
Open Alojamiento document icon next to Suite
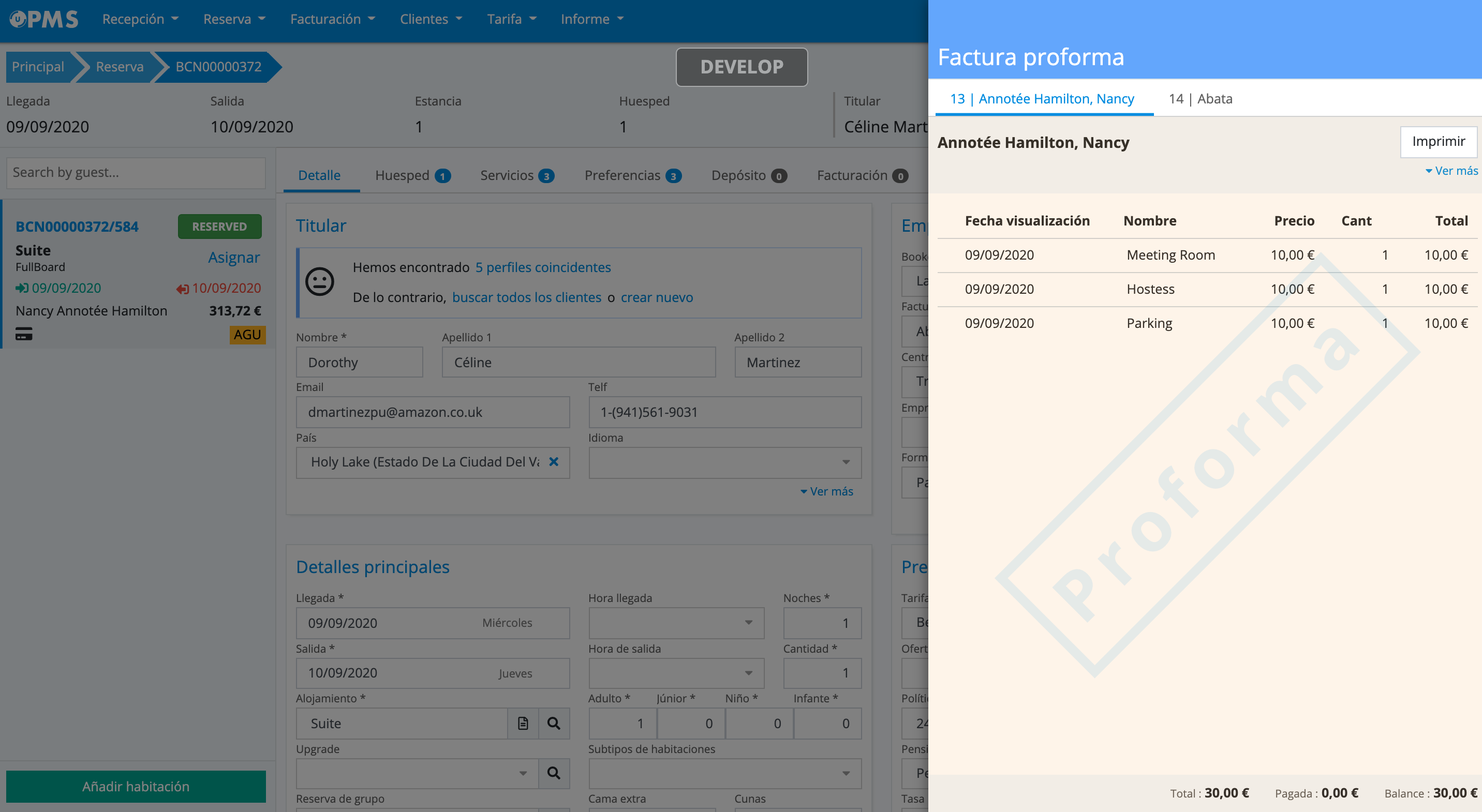(523, 724)
